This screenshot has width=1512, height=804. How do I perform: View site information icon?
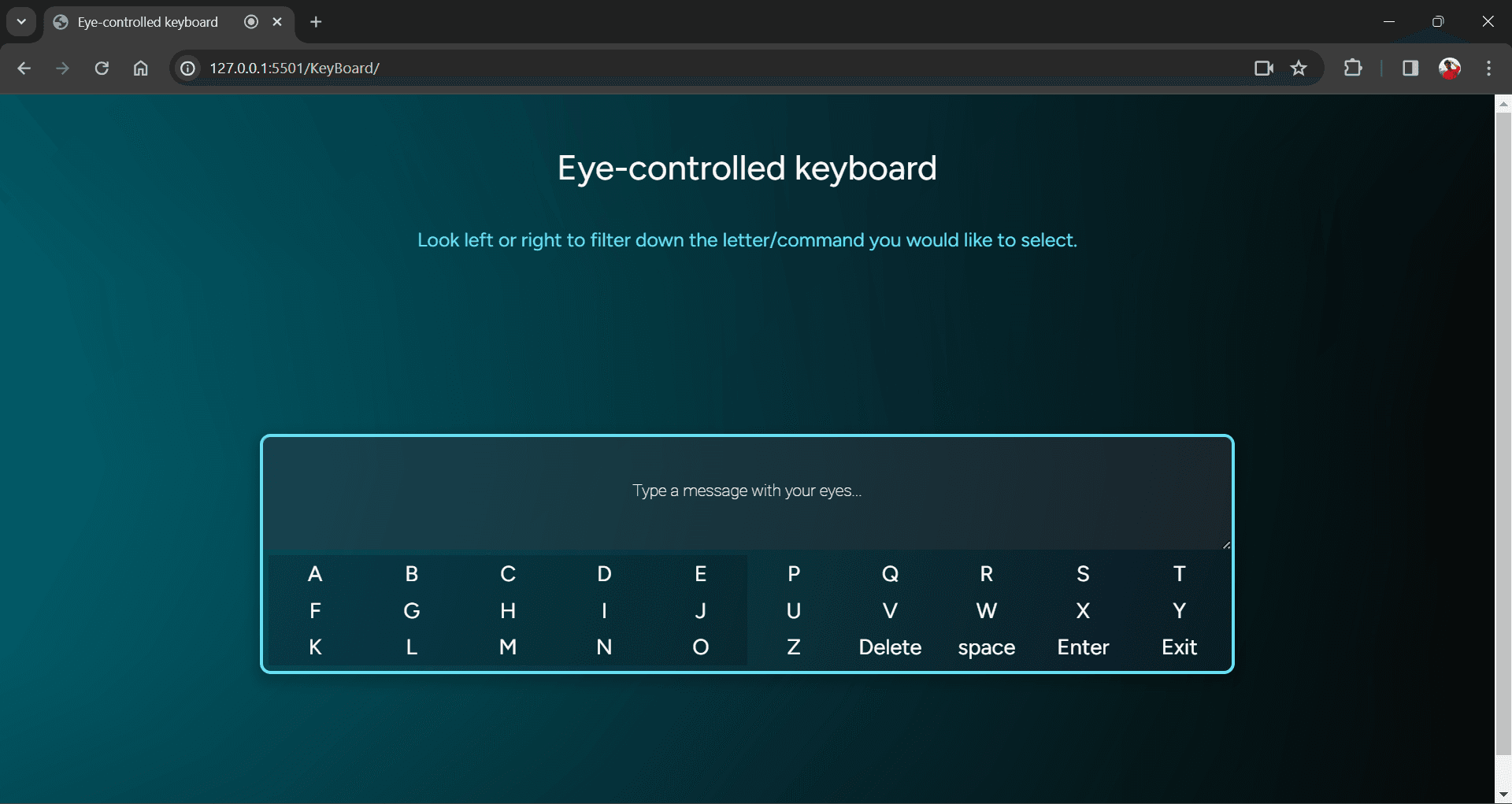[188, 69]
